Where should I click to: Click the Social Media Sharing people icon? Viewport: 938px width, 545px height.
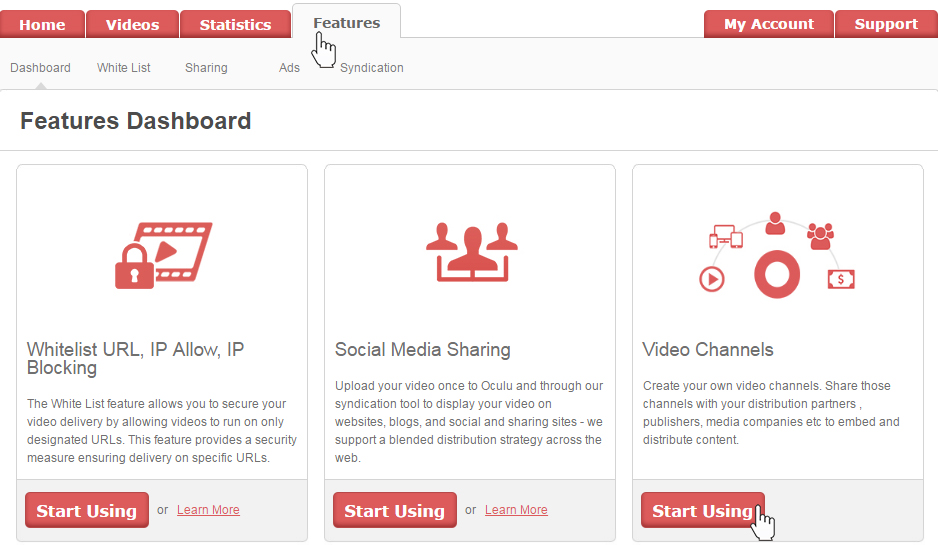click(x=472, y=252)
